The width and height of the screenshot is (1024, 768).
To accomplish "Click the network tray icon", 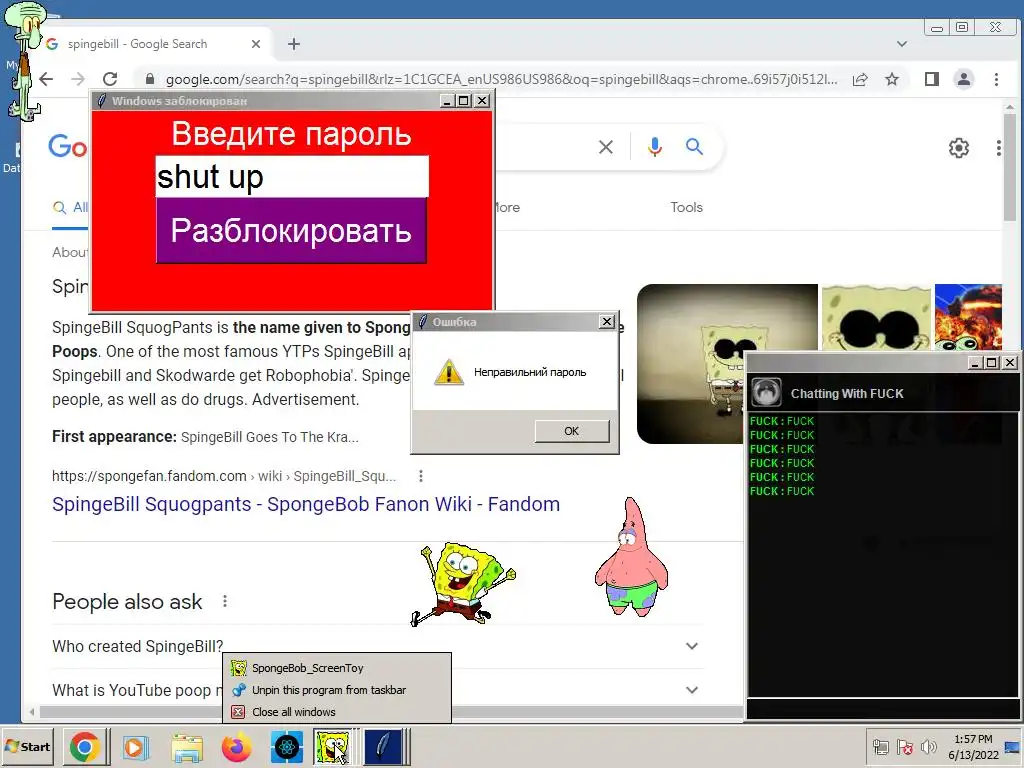I will [881, 747].
